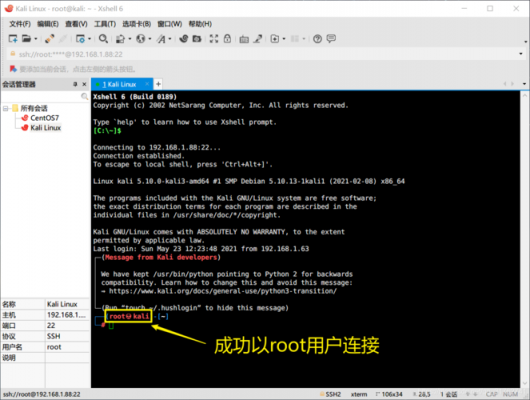Image resolution: width=530 pixels, height=400 pixels.
Task: Open the 选项卡(B) menu
Action: [x=137, y=24]
